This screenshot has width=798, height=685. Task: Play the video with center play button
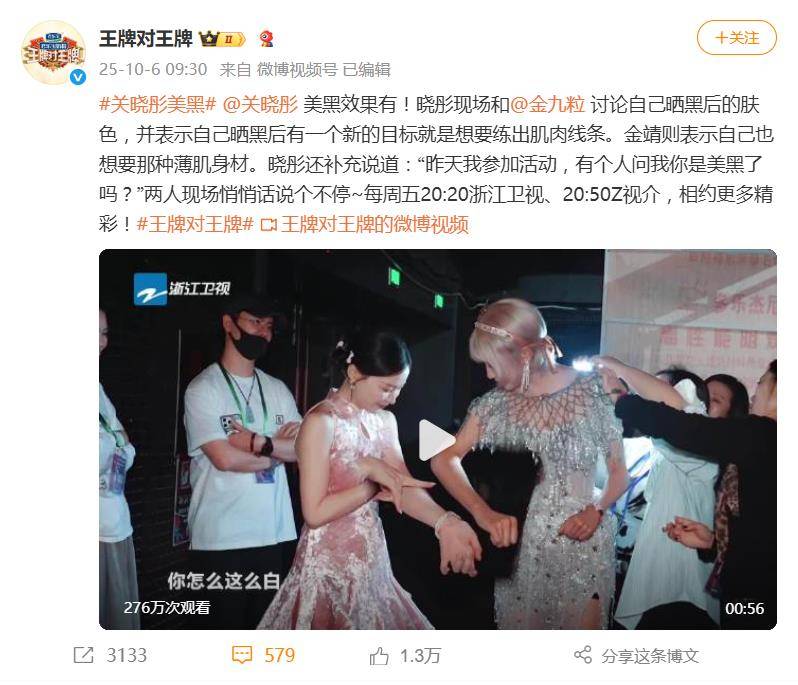[437, 440]
